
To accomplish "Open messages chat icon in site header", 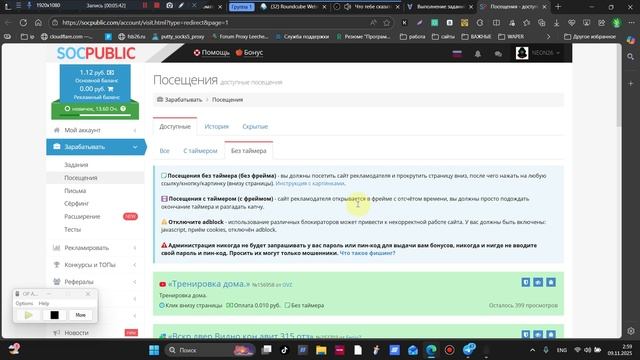I will [x=498, y=53].
